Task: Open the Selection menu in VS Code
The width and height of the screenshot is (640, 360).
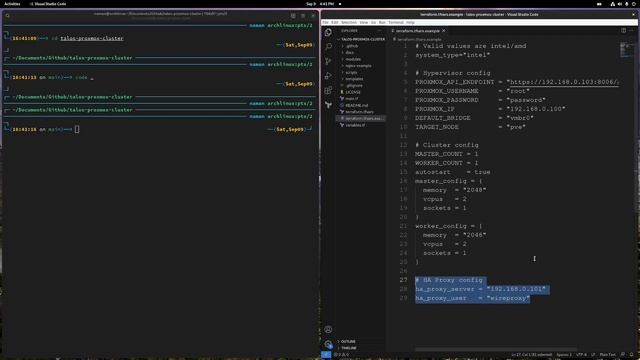Action: click(x=349, y=22)
